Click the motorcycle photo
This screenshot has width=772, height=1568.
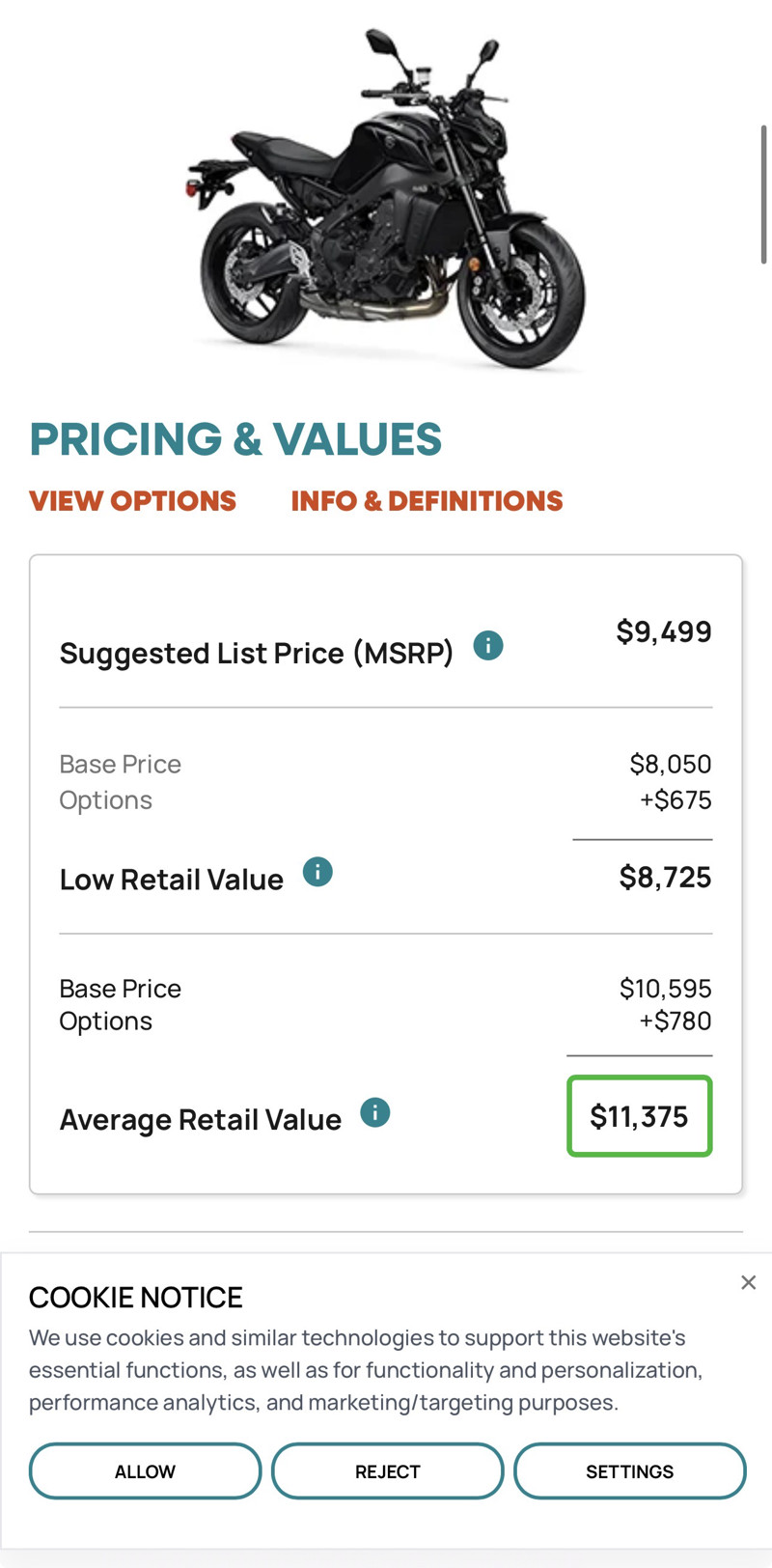(x=386, y=198)
